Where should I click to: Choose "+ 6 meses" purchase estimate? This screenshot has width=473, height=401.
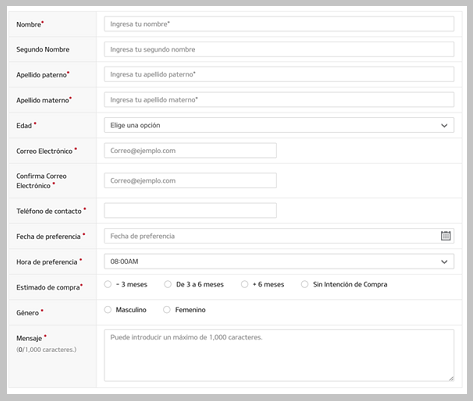[x=244, y=284]
